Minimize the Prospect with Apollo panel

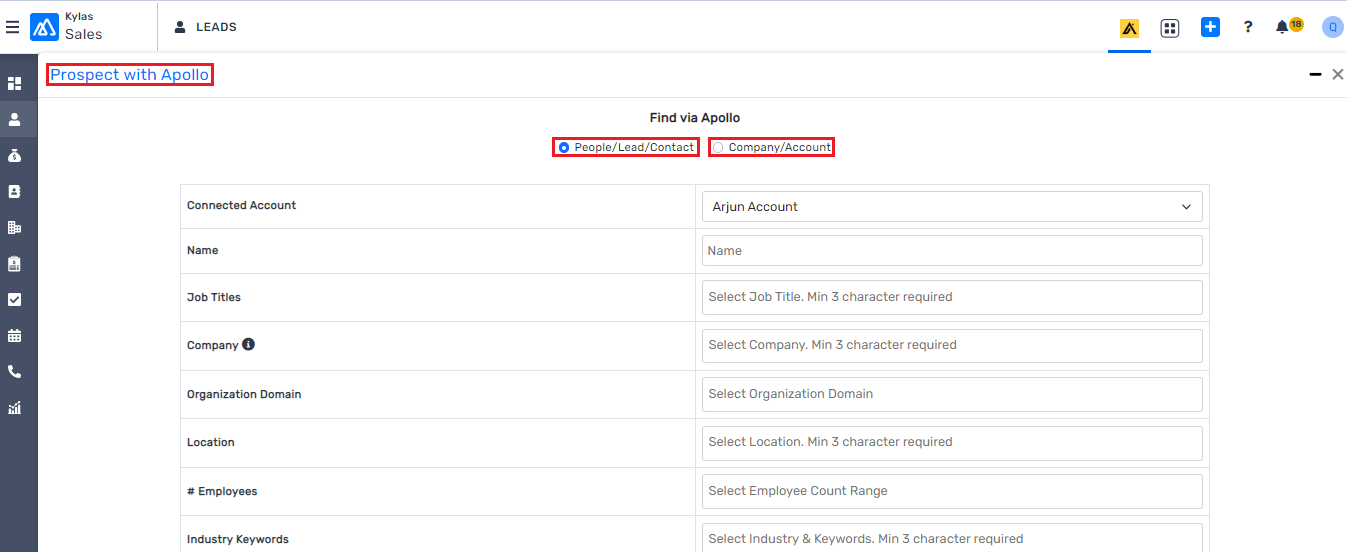(x=1316, y=74)
